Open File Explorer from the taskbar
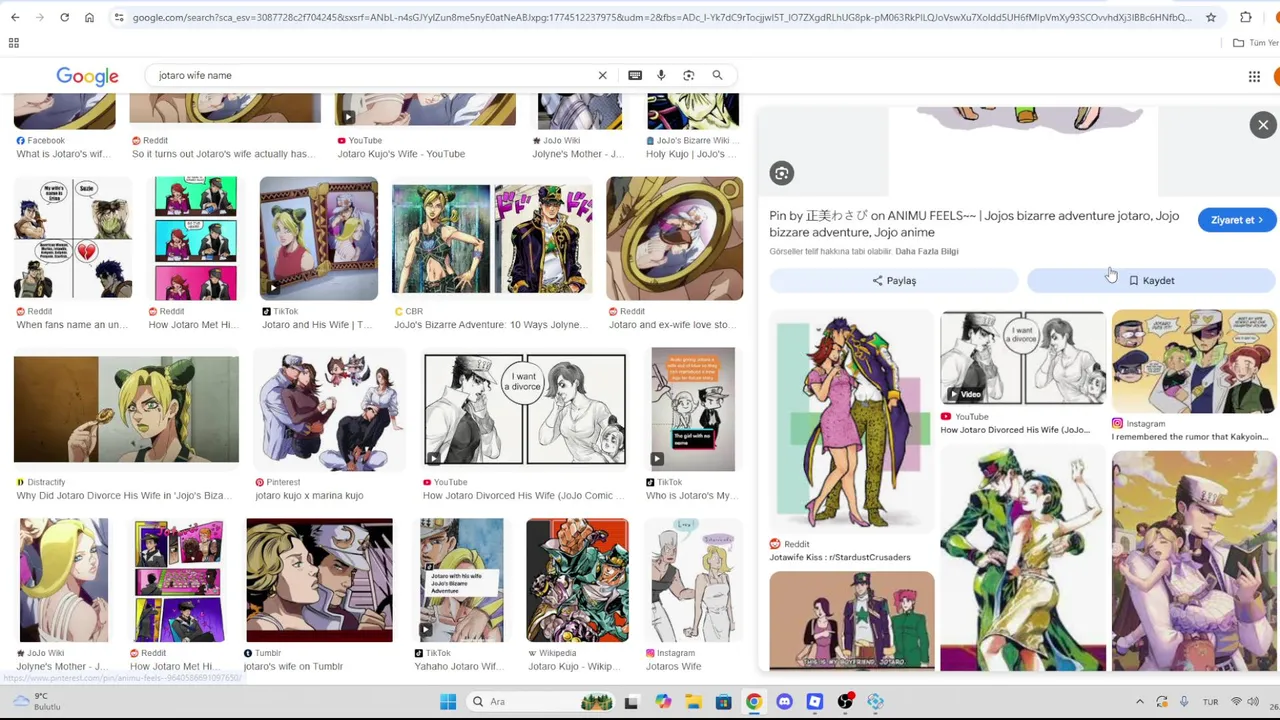 693,702
